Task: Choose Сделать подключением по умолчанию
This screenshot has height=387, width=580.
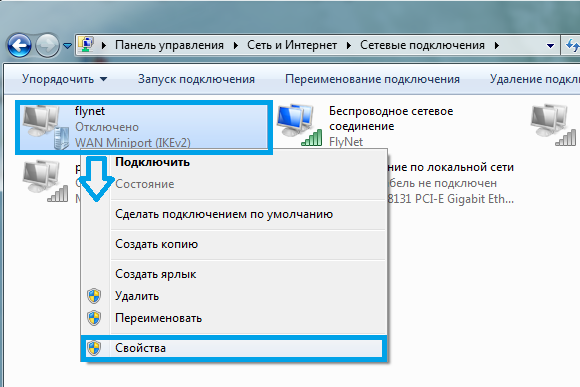Action: 234,214
